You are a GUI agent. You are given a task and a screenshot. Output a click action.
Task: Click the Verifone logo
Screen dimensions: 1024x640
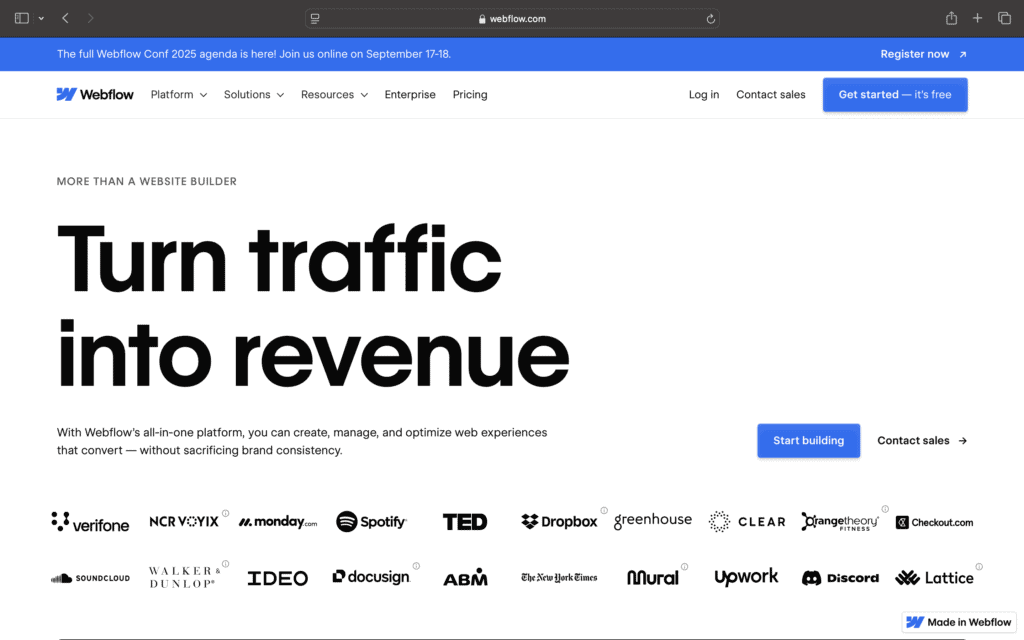[x=90, y=522]
